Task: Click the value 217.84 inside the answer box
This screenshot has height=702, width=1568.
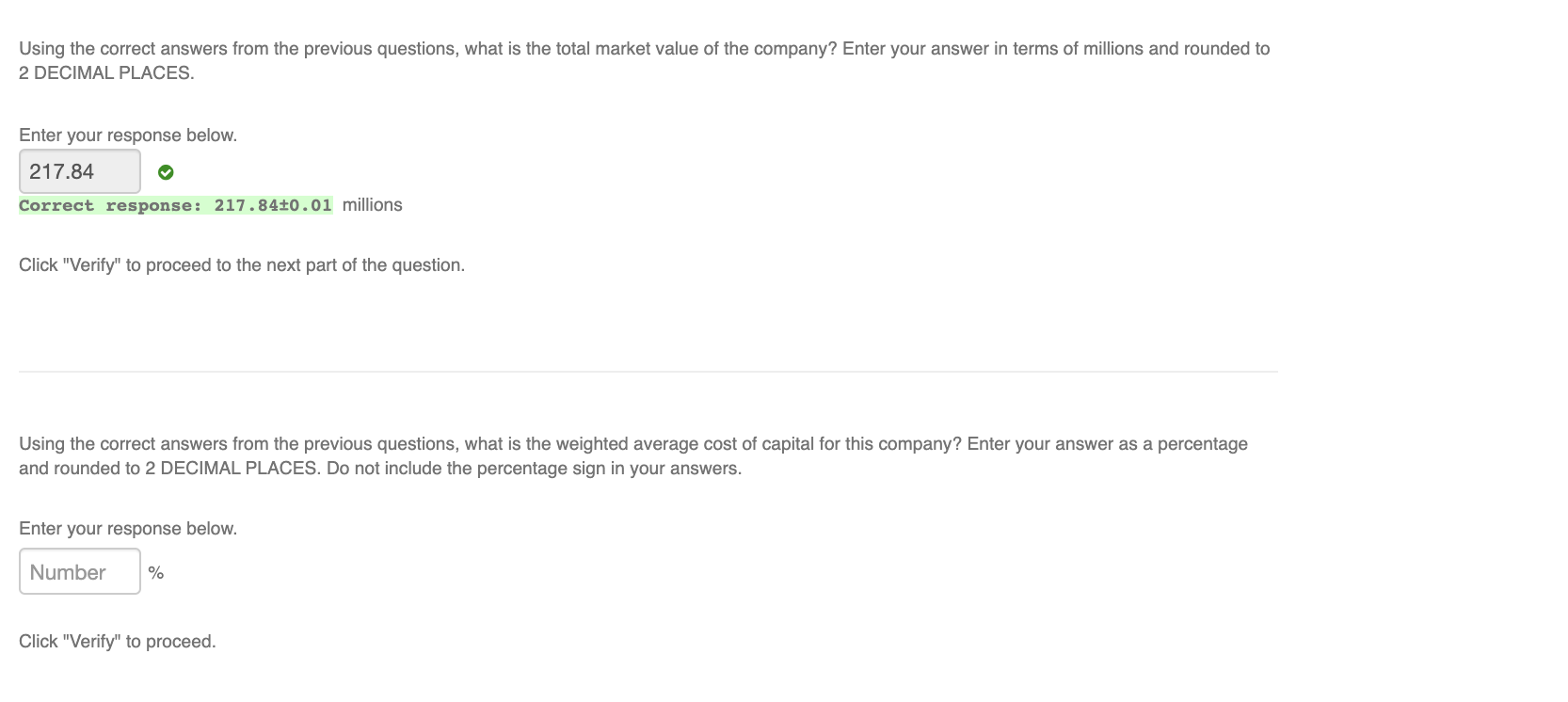Action: point(62,171)
